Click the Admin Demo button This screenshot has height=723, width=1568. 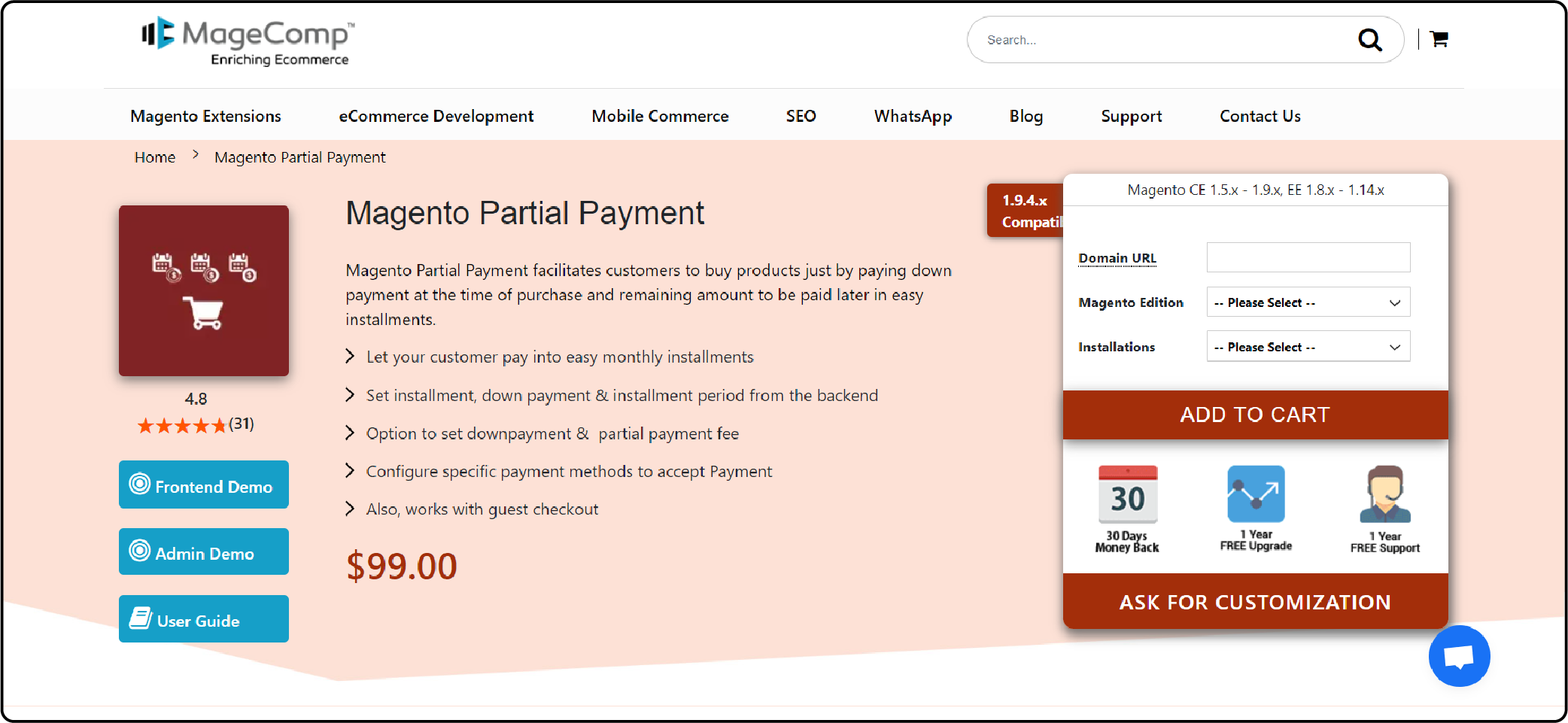[204, 551]
